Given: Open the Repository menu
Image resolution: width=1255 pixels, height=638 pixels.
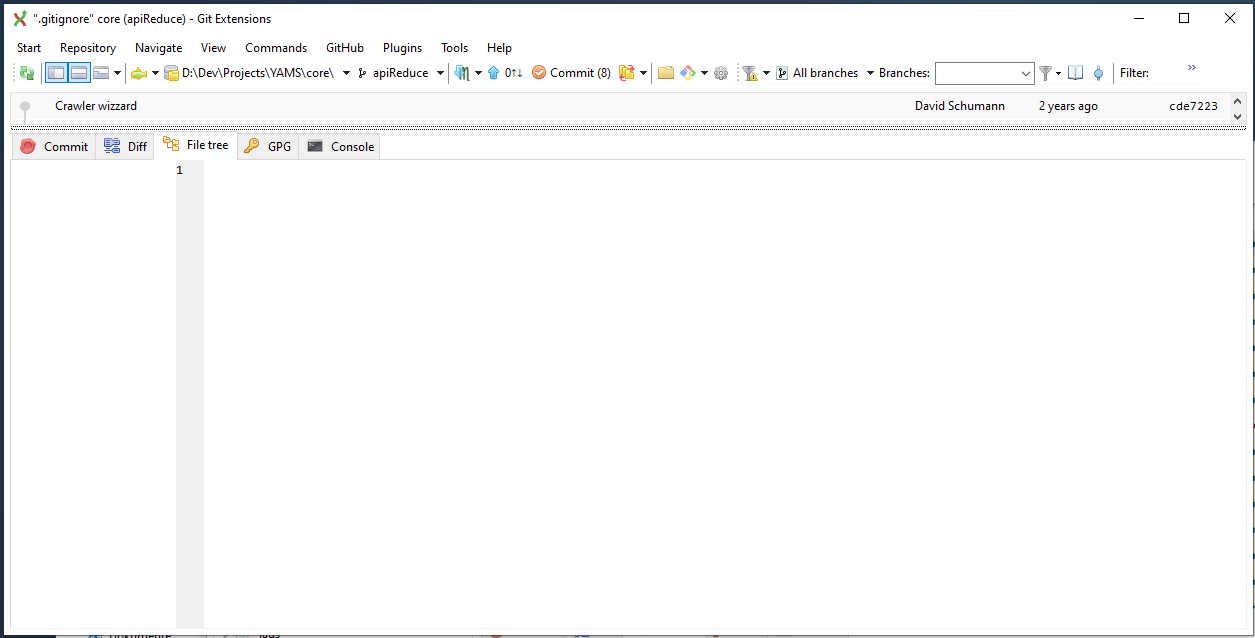Looking at the screenshot, I should pos(88,48).
